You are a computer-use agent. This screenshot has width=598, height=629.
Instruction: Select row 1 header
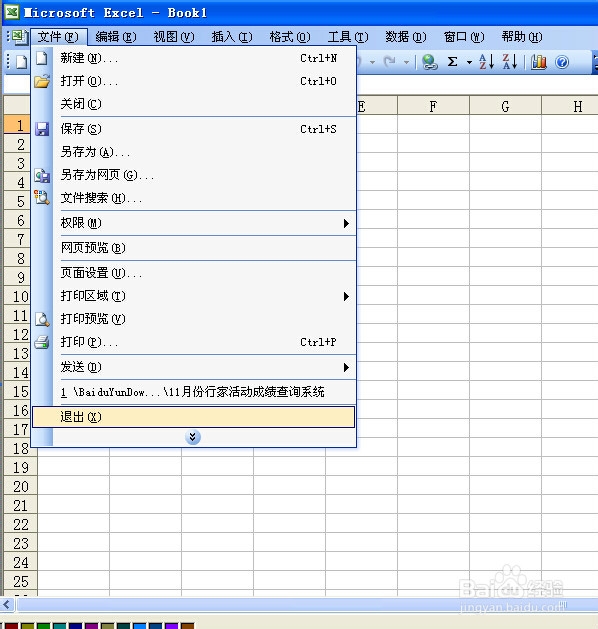pyautogui.click(x=17, y=126)
